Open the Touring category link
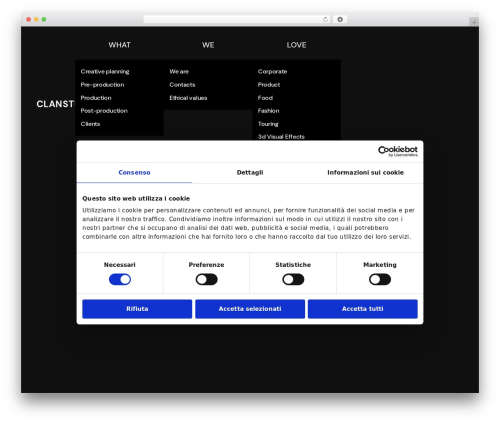The height and width of the screenshot is (423, 500). (x=268, y=124)
